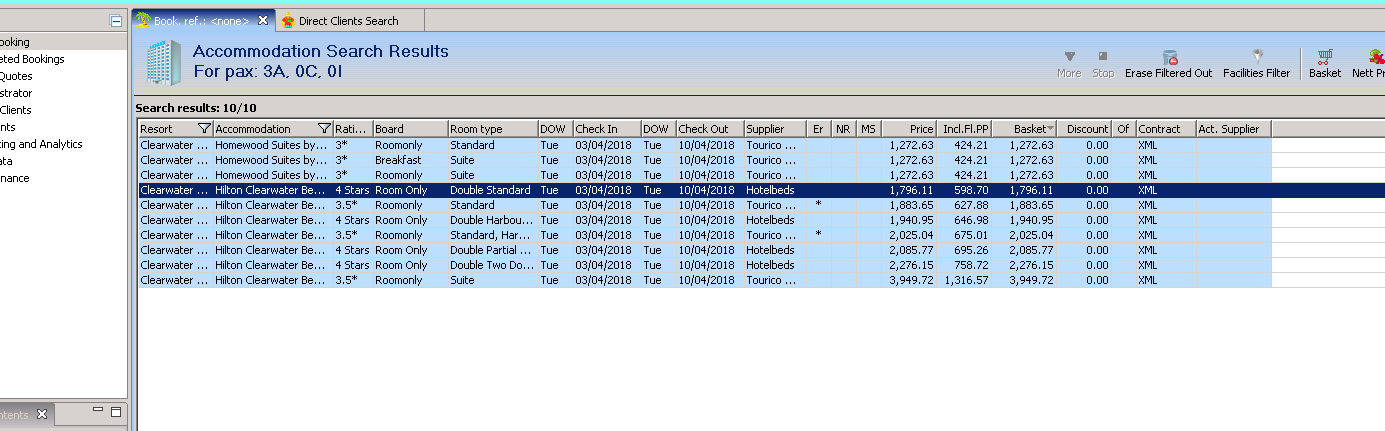Screen dimensions: 1385x431
Task: Click the More arrow toolbar icon
Action: (1069, 57)
